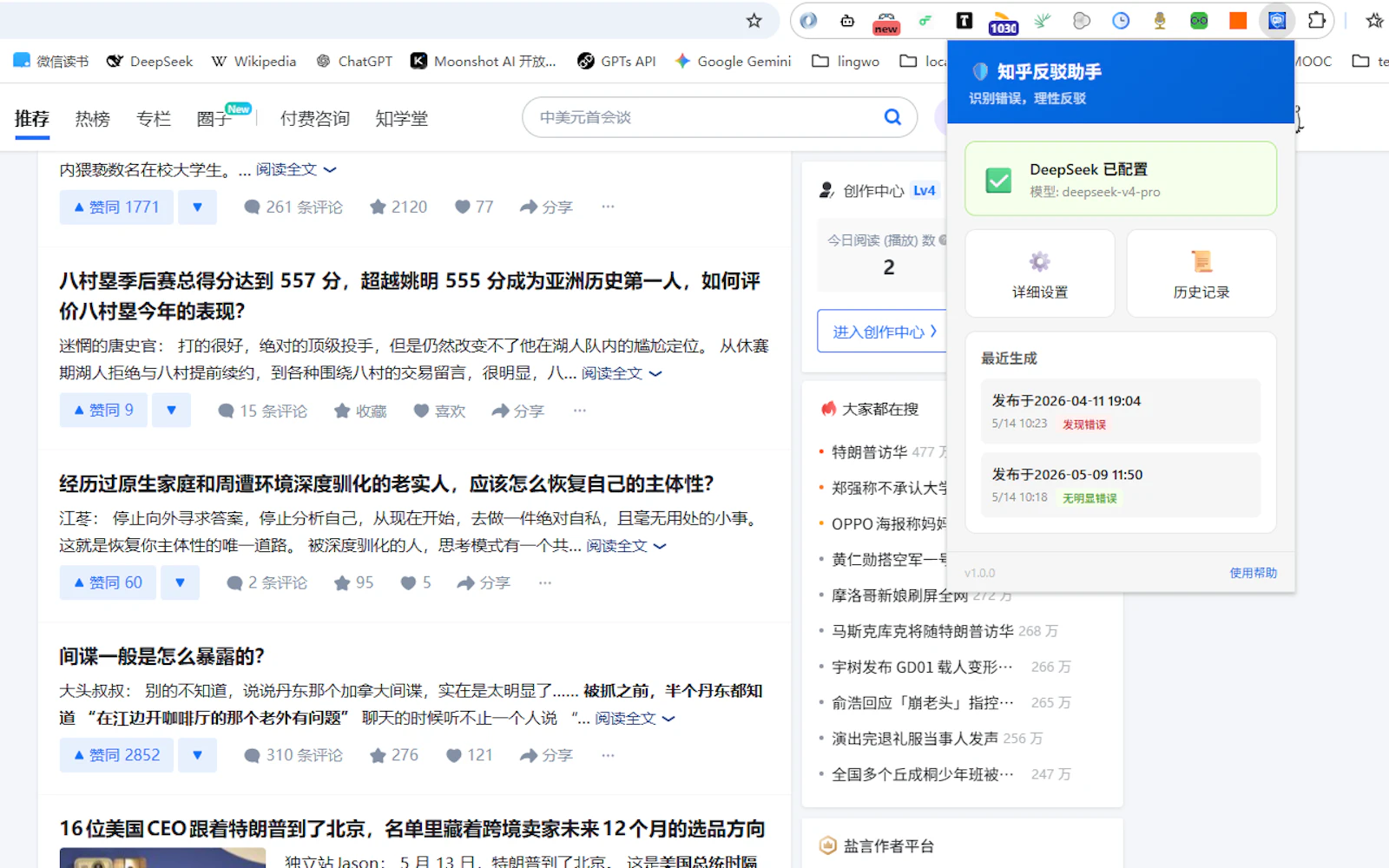Open the Moonshot AI bookmark
This screenshot has height=868, width=1389.
(484, 61)
